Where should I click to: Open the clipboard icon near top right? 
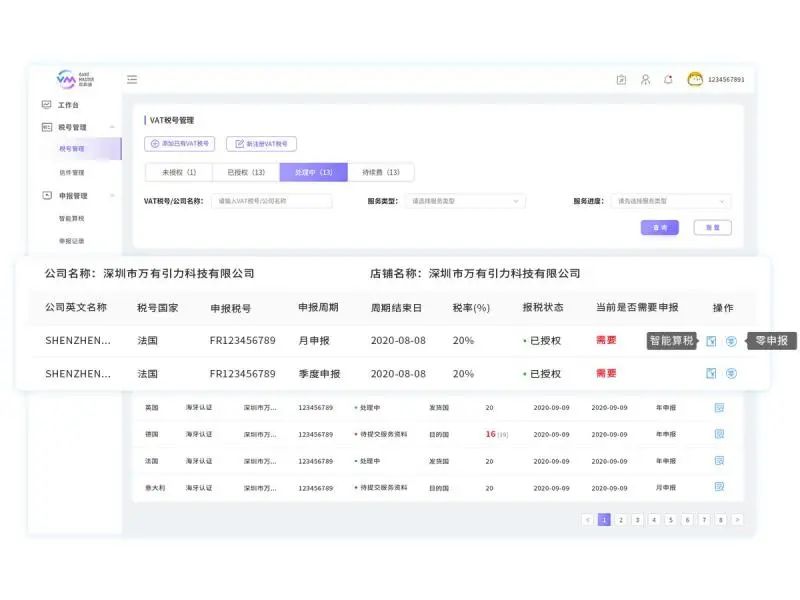(622, 78)
